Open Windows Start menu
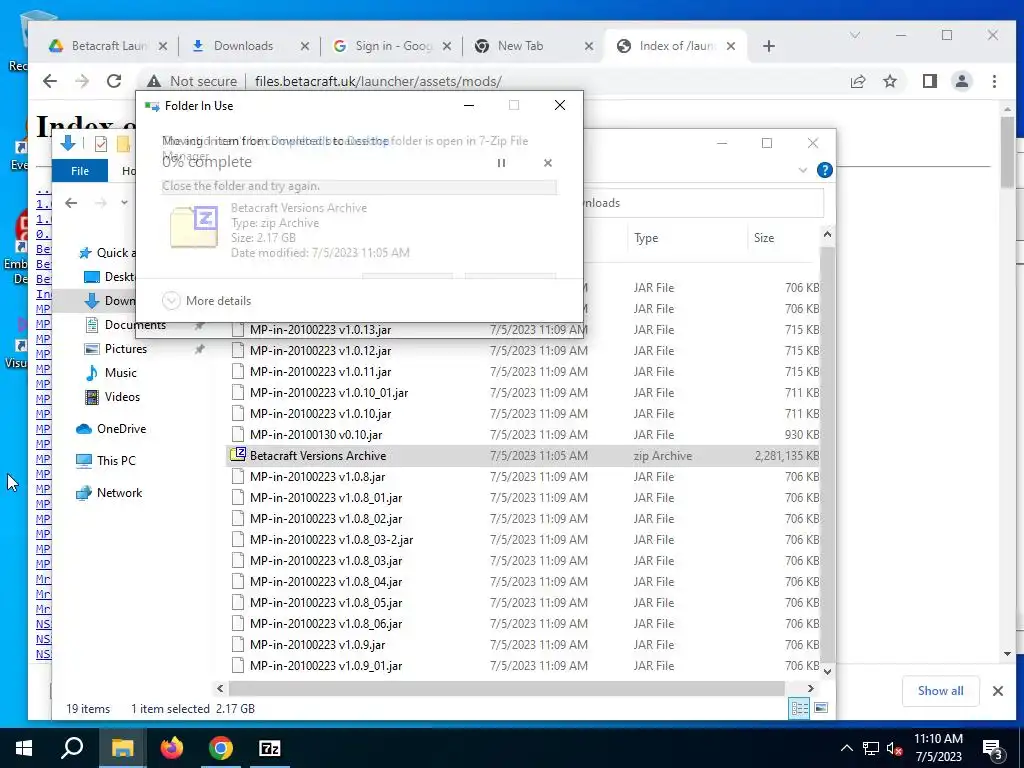The image size is (1024, 768). [x=24, y=748]
